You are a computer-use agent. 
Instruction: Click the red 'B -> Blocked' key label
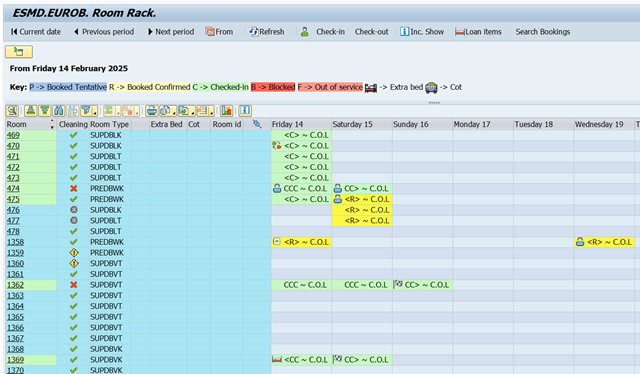pyautogui.click(x=273, y=87)
